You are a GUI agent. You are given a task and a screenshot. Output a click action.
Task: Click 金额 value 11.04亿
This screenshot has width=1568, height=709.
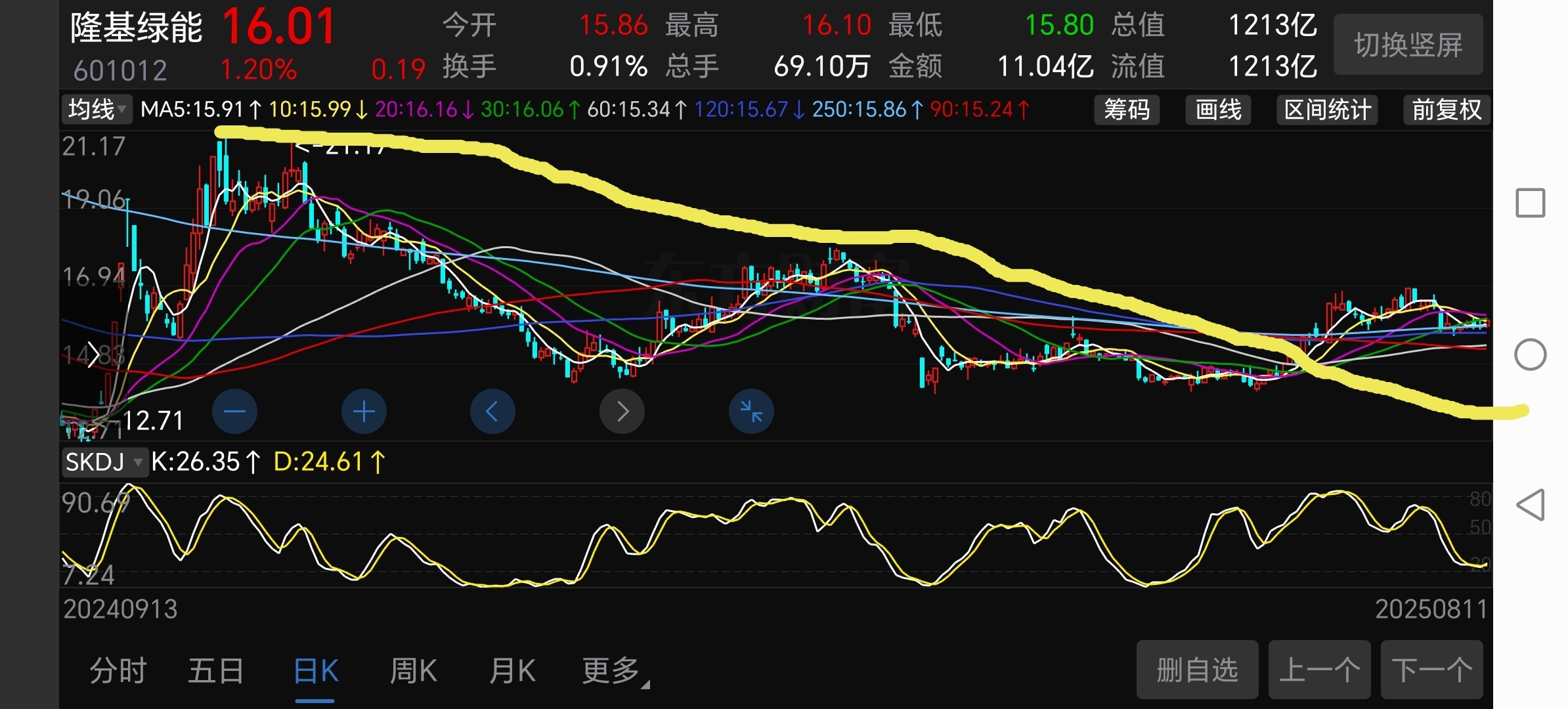[1045, 66]
